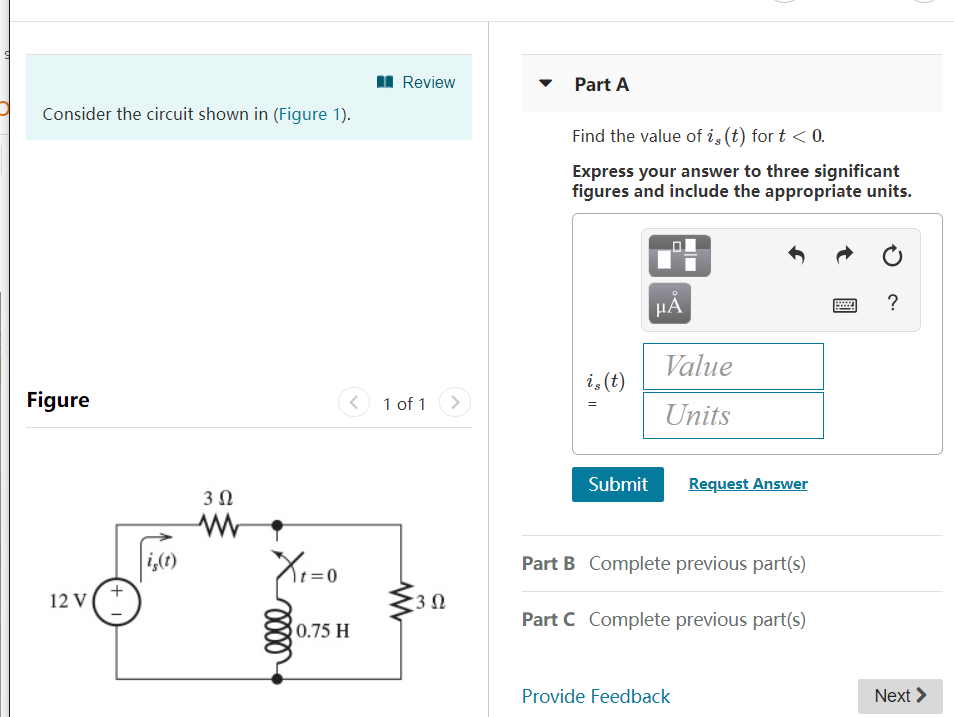This screenshot has width=954, height=717.
Task: Open the on-screen keyboard shortcuts icon
Action: coord(845,305)
